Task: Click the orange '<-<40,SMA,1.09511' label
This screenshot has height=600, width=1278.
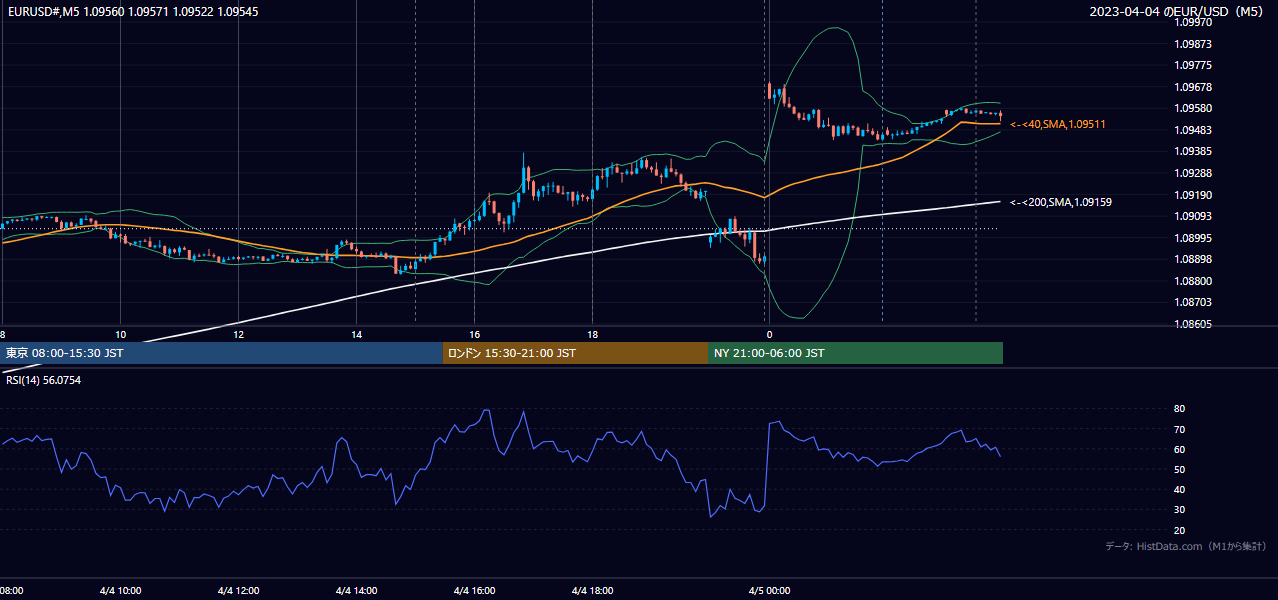Action: click(x=1058, y=124)
